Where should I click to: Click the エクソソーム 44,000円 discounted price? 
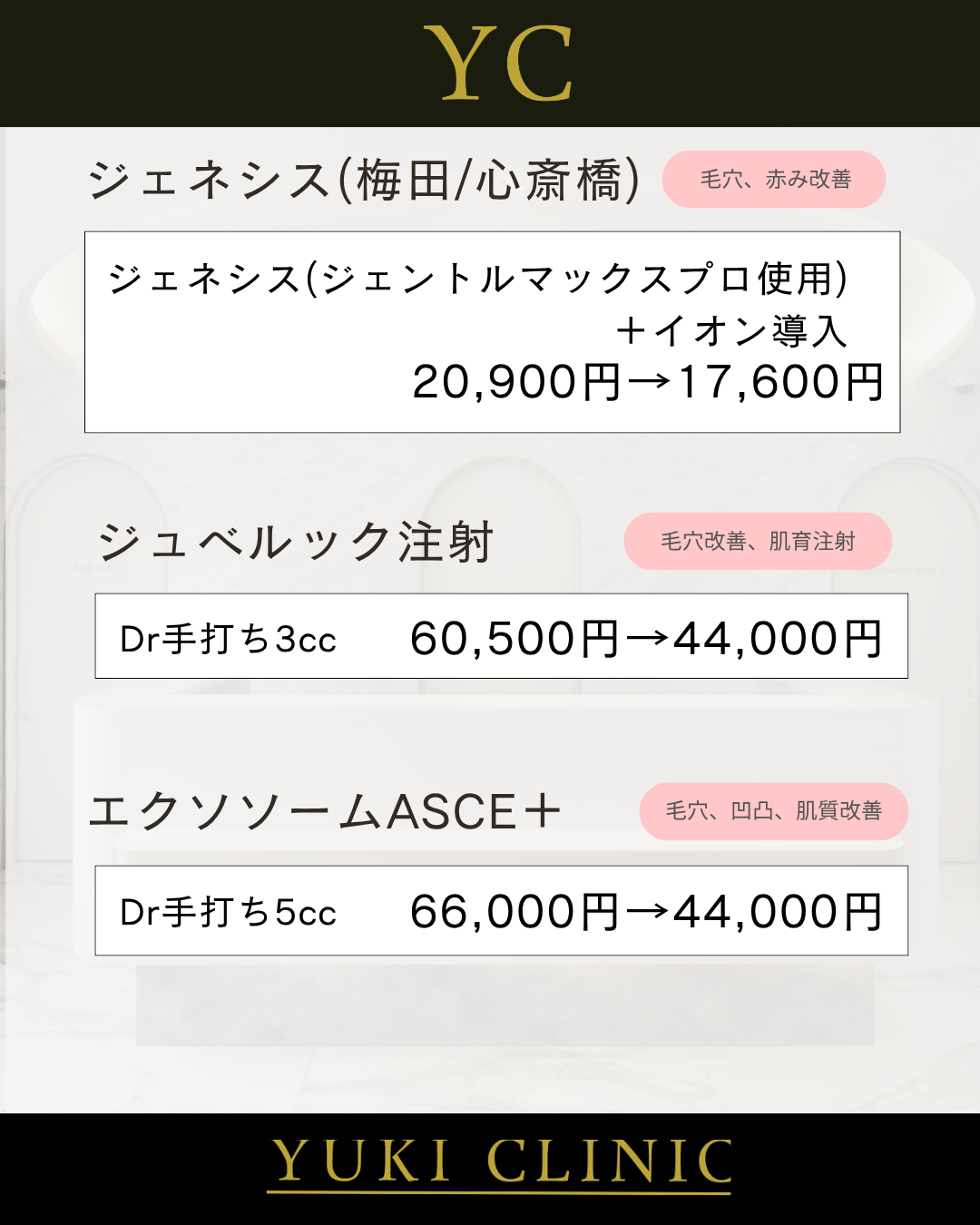point(779,912)
